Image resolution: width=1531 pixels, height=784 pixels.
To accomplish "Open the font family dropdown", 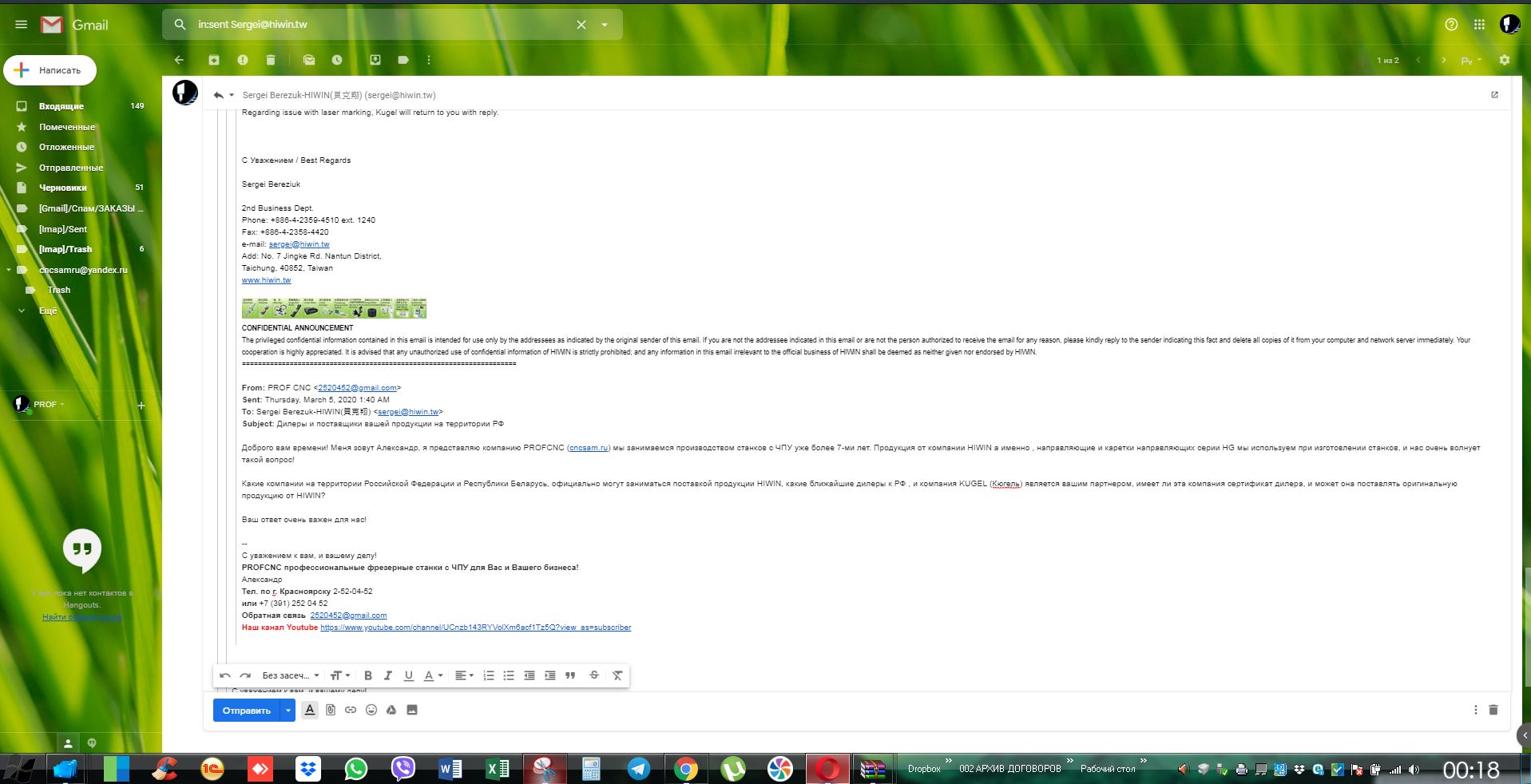I will (291, 675).
